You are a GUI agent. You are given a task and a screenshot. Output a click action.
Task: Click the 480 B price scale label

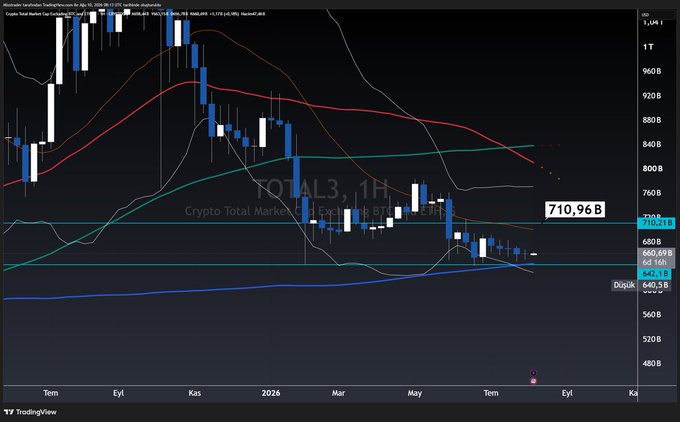[x=652, y=363]
